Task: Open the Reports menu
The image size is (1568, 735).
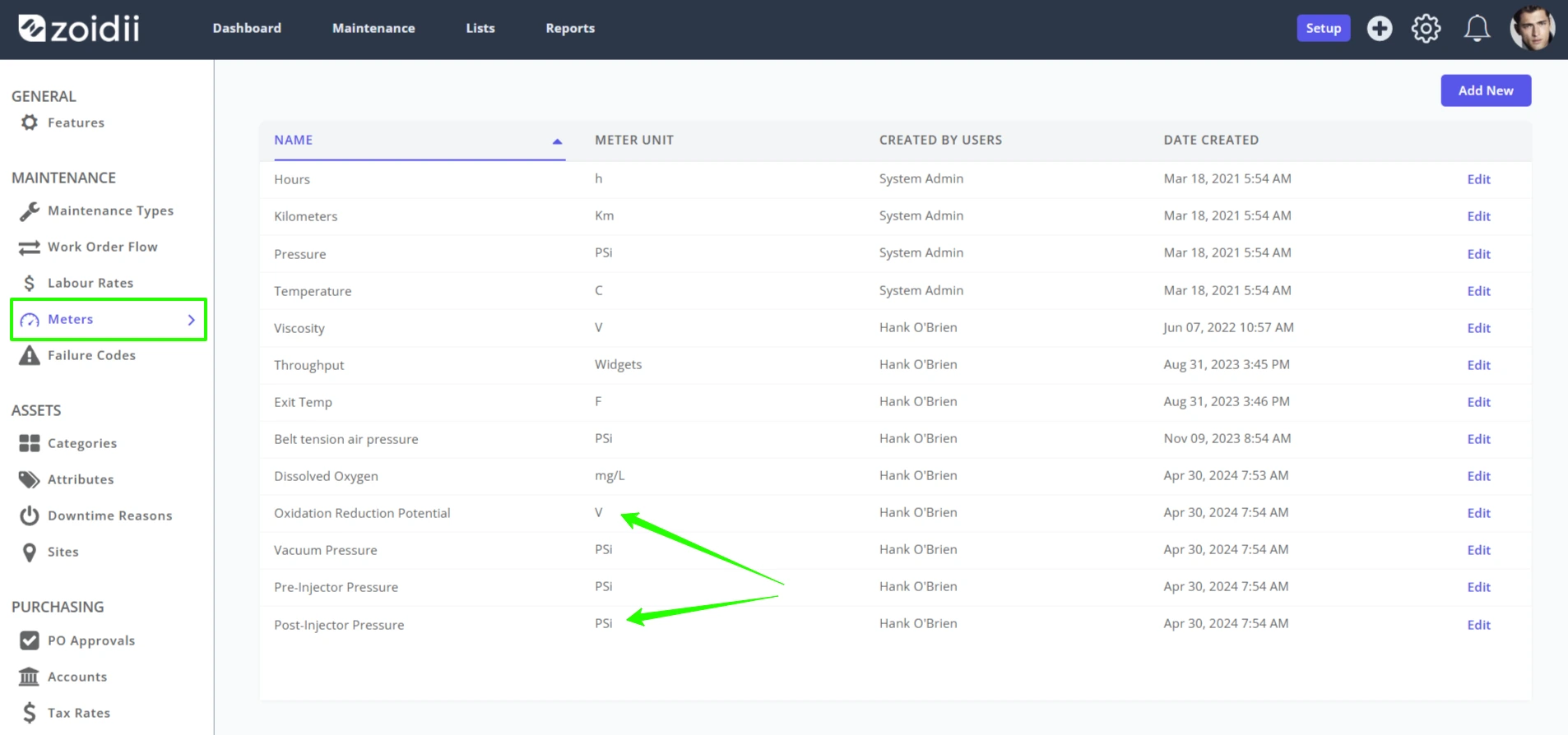Action: click(x=570, y=28)
